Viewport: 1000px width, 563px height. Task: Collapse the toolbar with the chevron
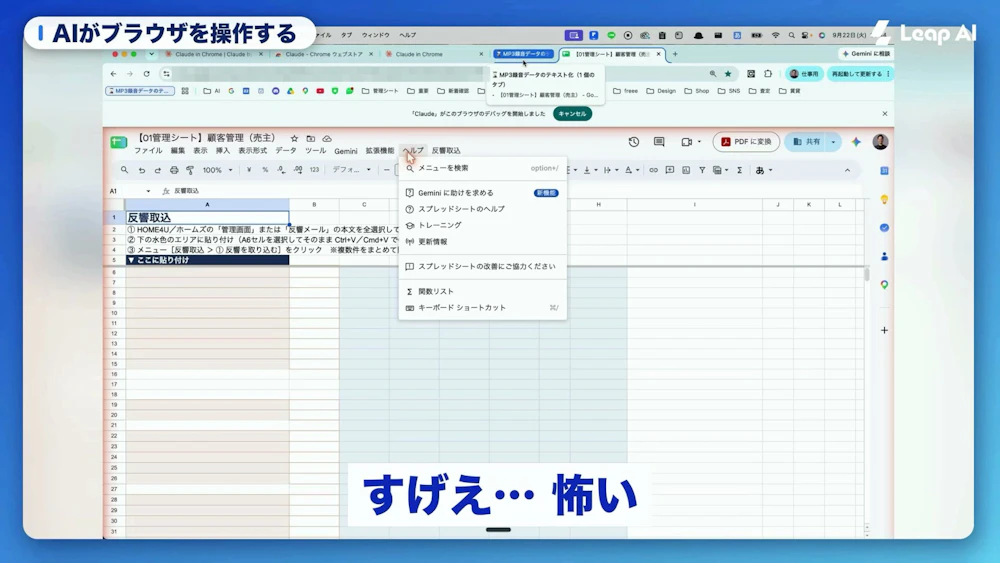(847, 170)
